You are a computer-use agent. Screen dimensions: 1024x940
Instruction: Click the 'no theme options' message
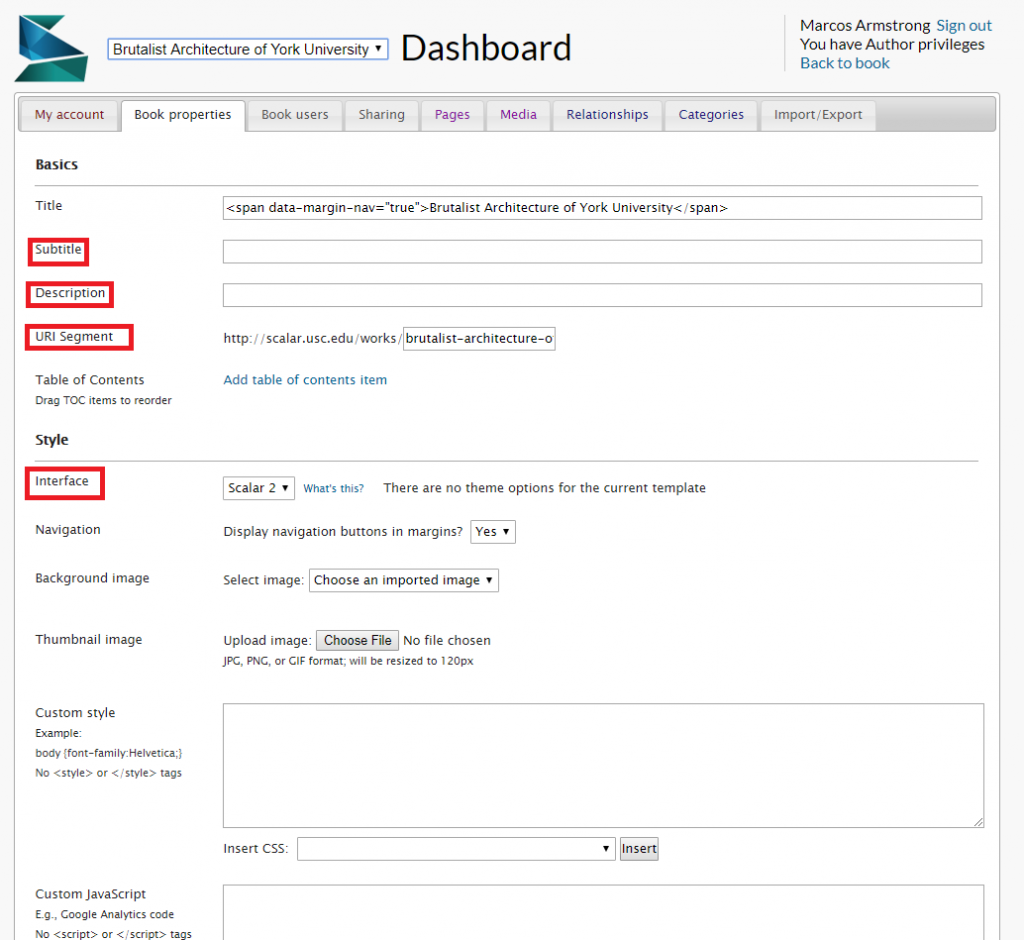click(x=545, y=488)
